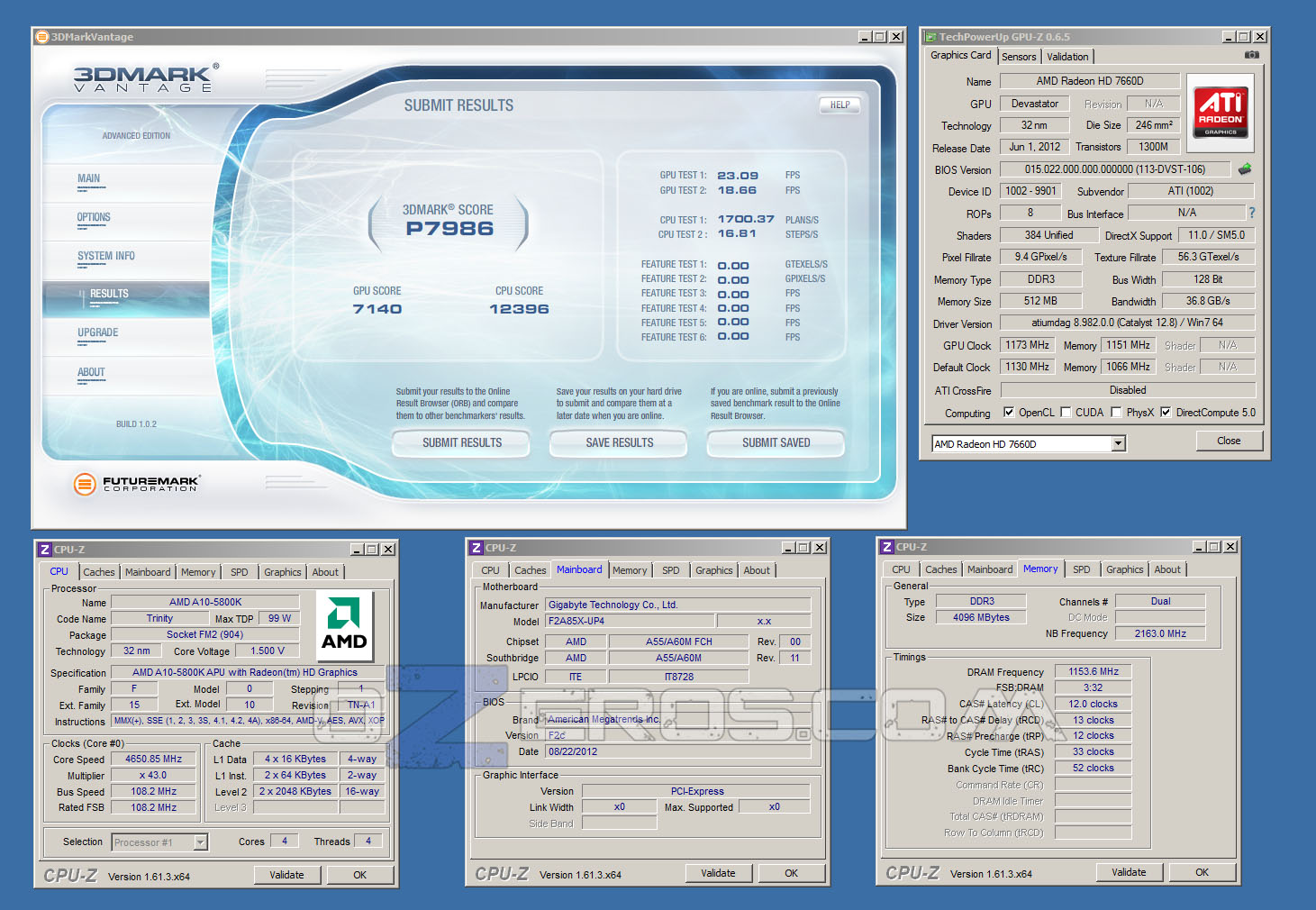The height and width of the screenshot is (910, 1316).
Task: Click the Multiplier value x 43.0
Action: click(x=153, y=776)
